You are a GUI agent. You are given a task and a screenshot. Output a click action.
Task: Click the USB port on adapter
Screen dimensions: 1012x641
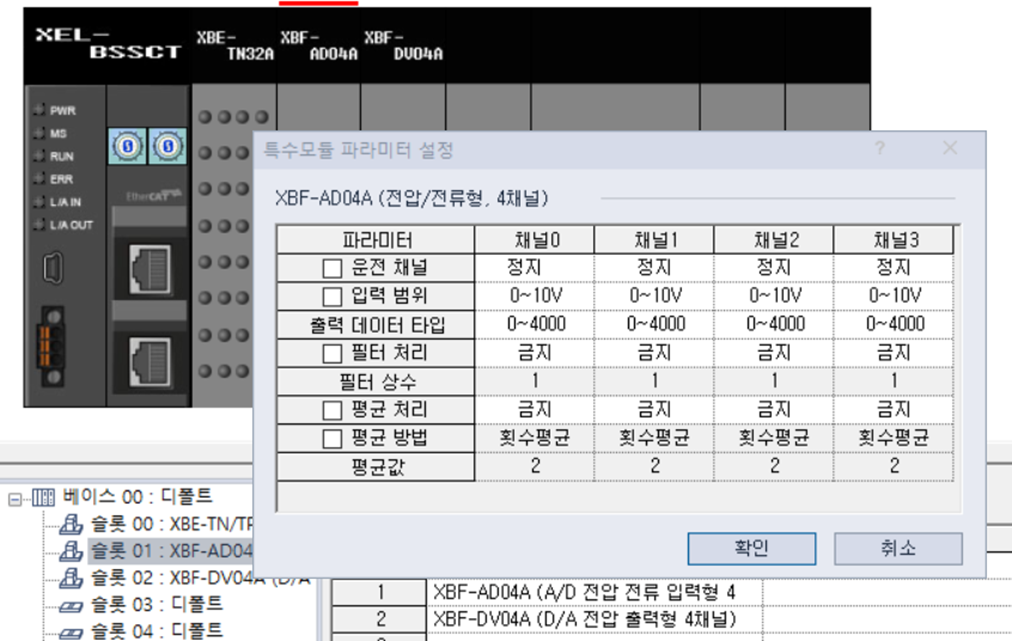pos(53,267)
